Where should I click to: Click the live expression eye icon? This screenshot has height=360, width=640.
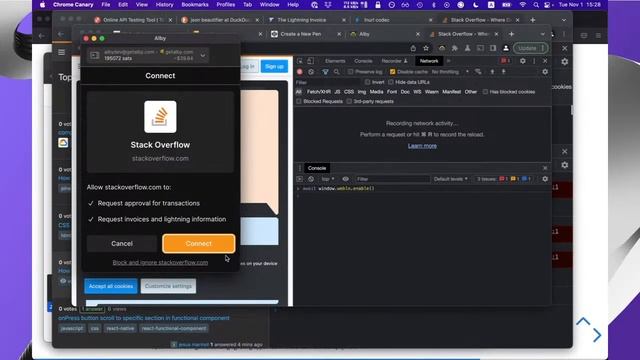click(x=345, y=179)
